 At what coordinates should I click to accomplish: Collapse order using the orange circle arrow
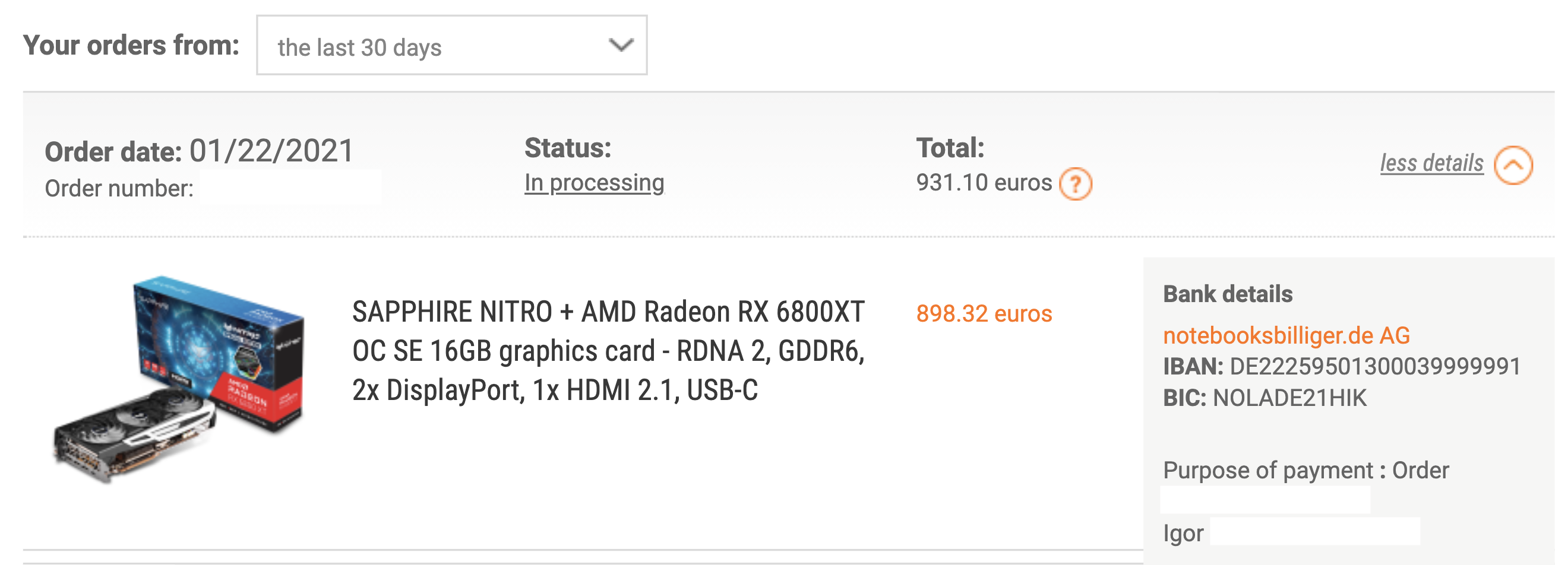pyautogui.click(x=1513, y=165)
